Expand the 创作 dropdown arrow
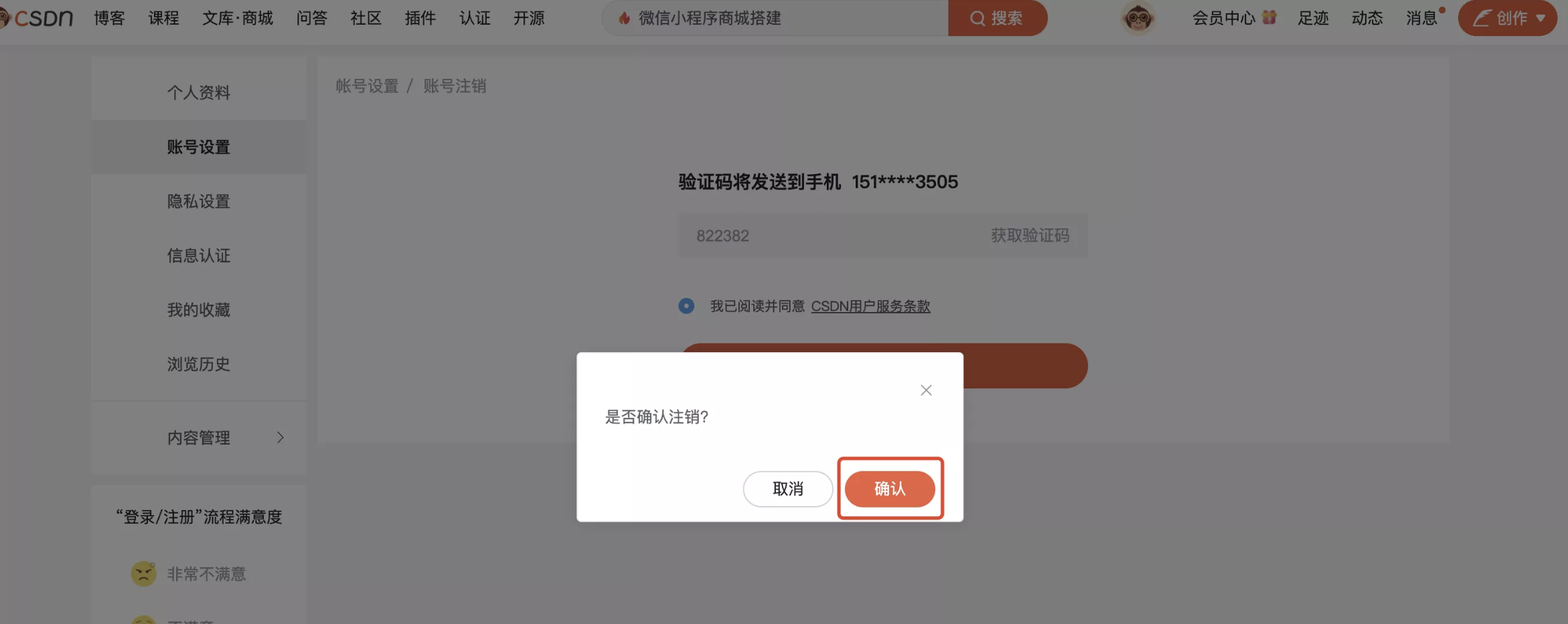This screenshot has height=624, width=1568. tap(1541, 18)
